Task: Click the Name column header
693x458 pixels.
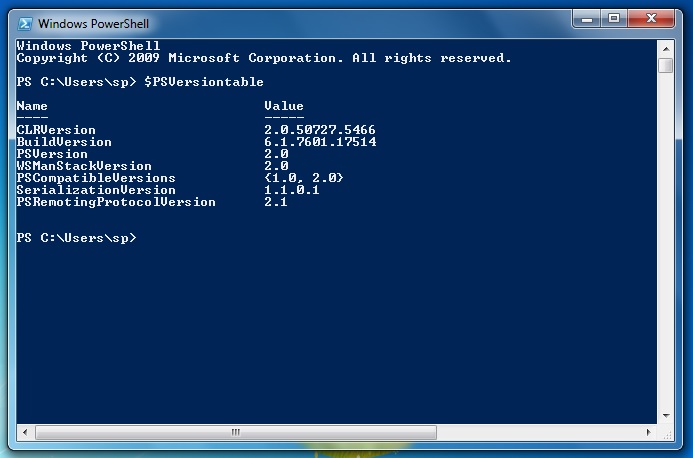Action: coord(32,106)
